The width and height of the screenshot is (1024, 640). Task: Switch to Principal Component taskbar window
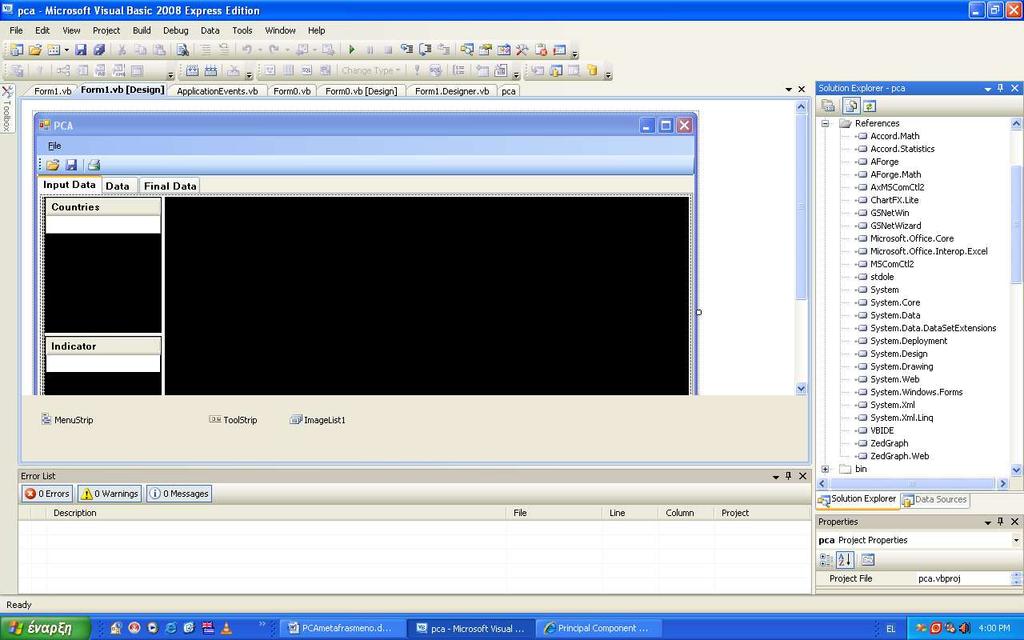click(599, 628)
